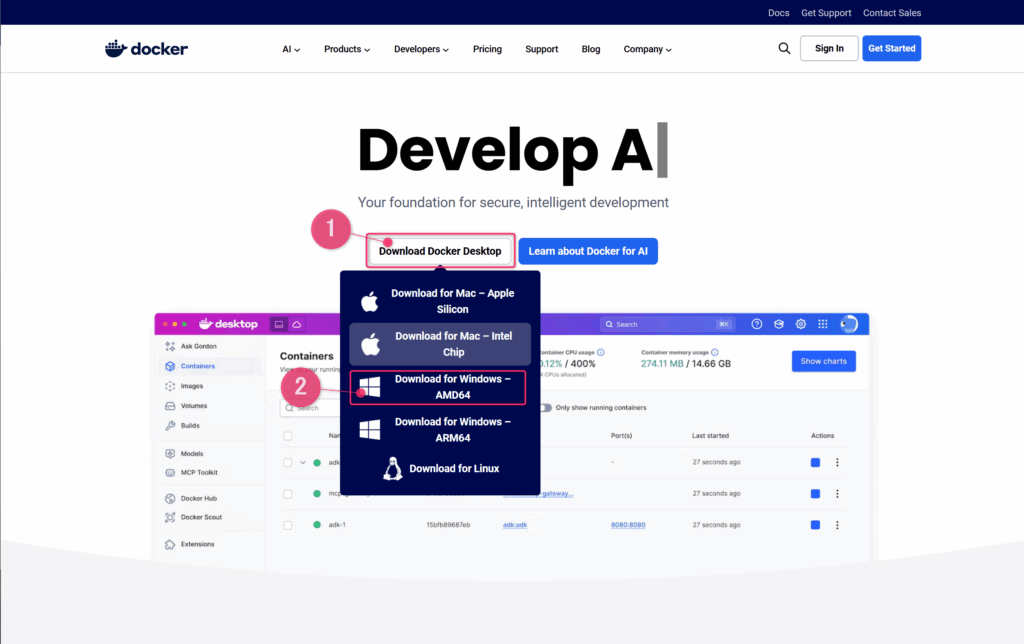This screenshot has height=644, width=1024.
Task: Expand the Products dropdown menu
Action: pyautogui.click(x=347, y=49)
